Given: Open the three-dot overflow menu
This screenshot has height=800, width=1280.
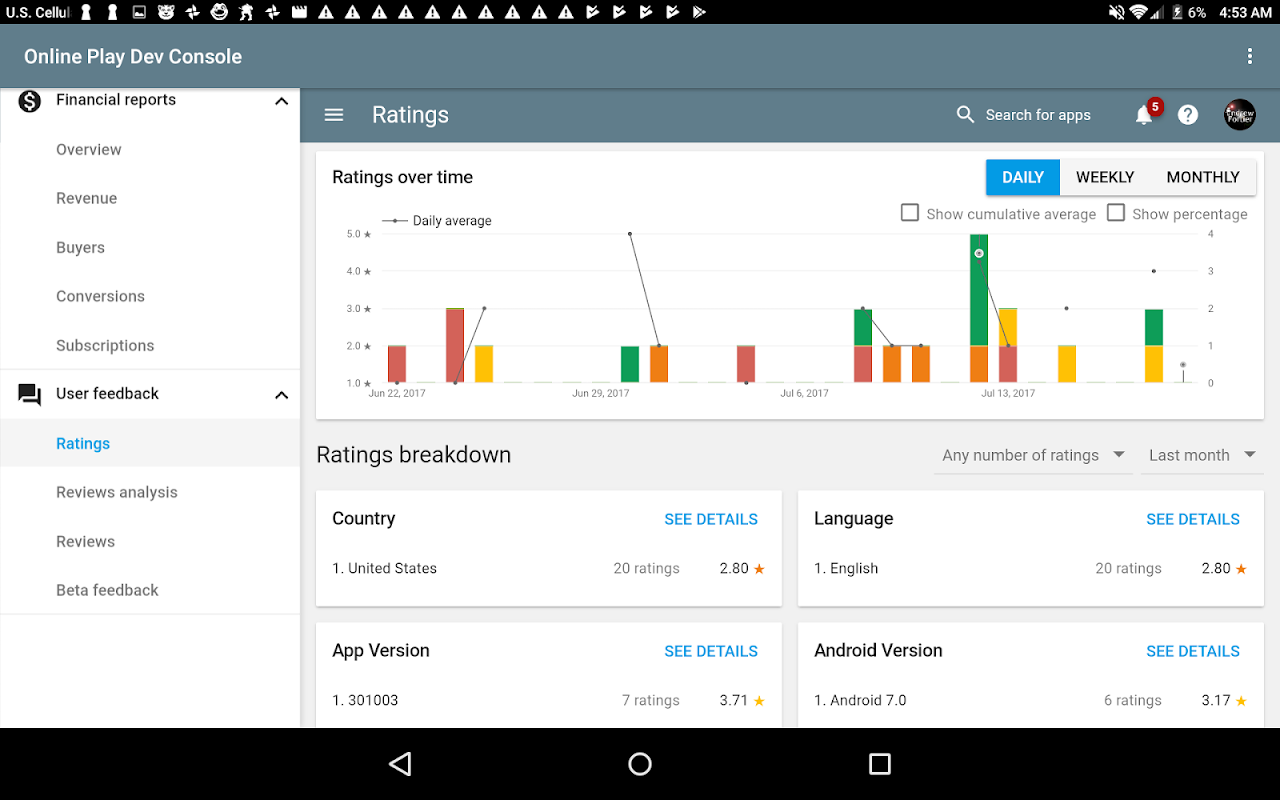Looking at the screenshot, I should click(1249, 56).
